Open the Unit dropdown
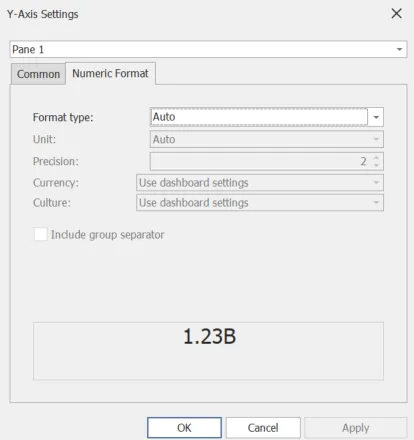The image size is (414, 440). (x=267, y=139)
